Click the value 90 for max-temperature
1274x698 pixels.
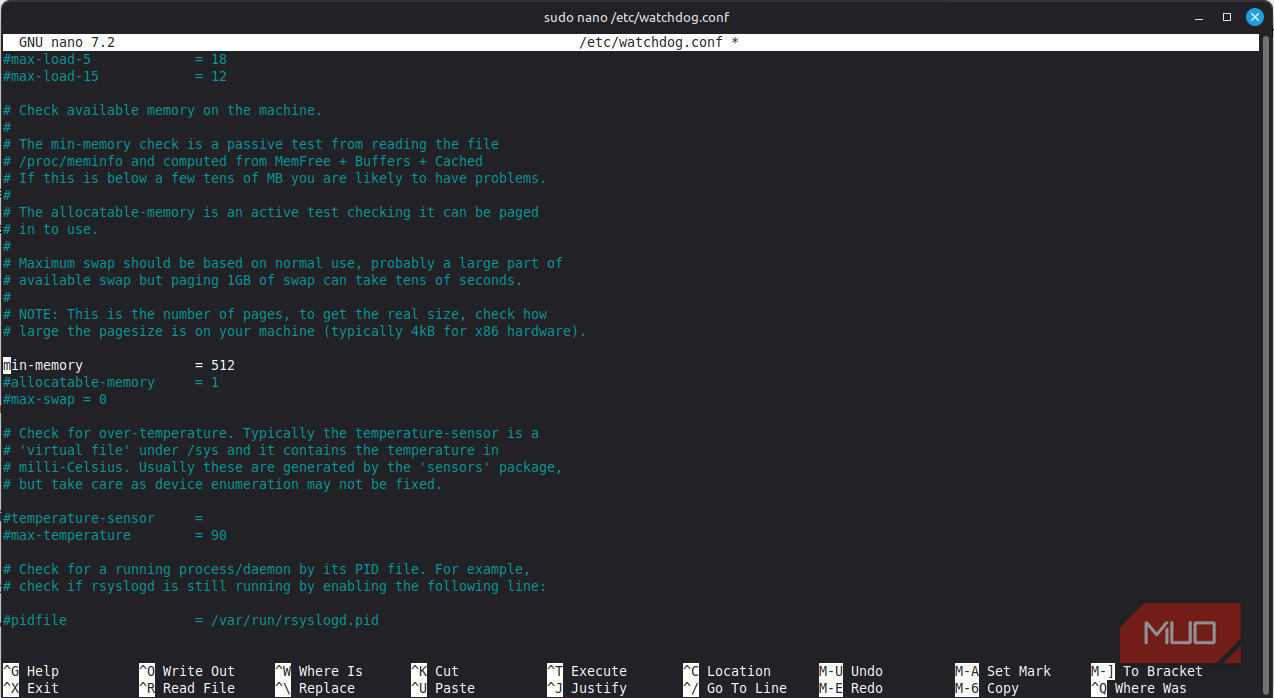(219, 535)
